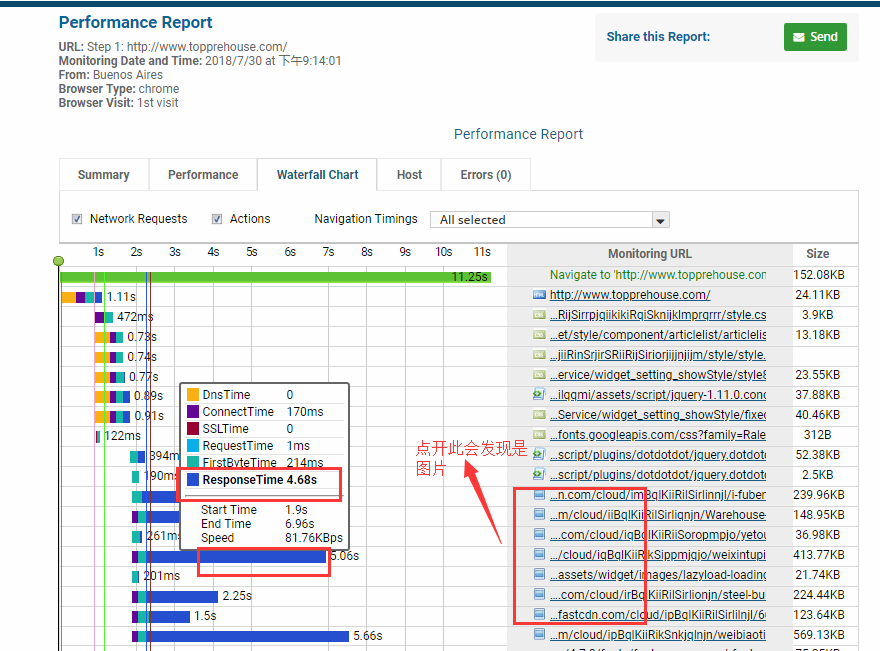Toggle the Network Requests checkbox
Screen dimensions: 880x651
click(x=77, y=219)
